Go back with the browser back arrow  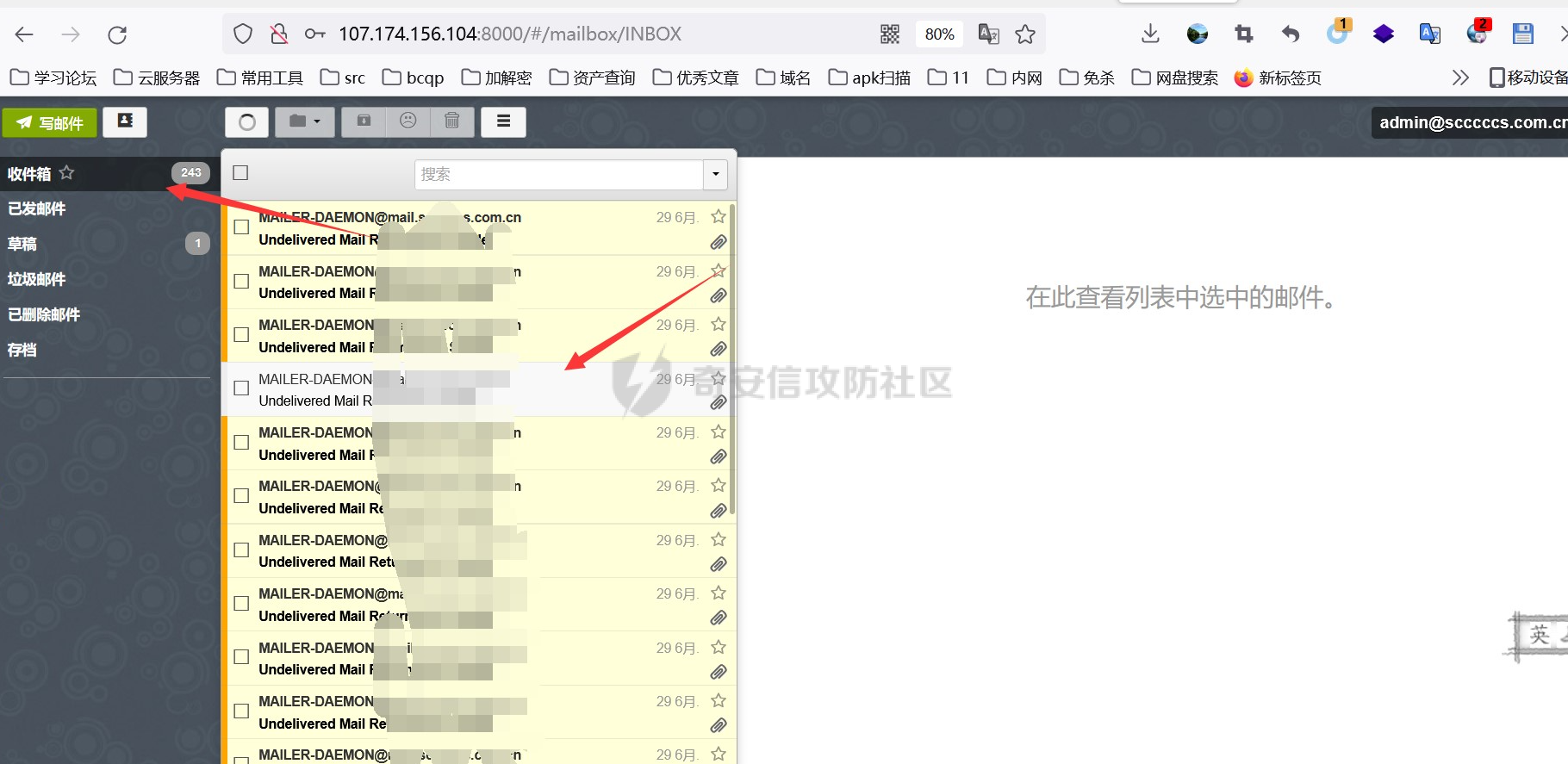[24, 34]
